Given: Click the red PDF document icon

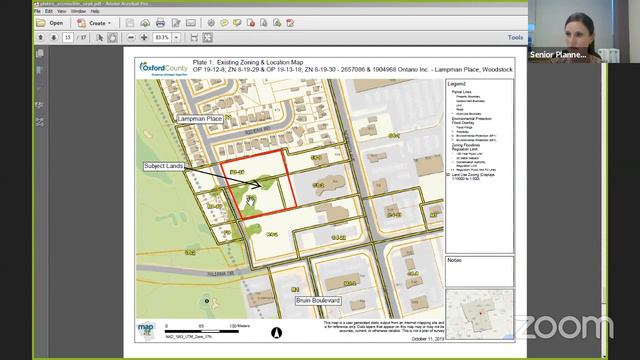Looking at the screenshot, I should [x=251, y=23].
